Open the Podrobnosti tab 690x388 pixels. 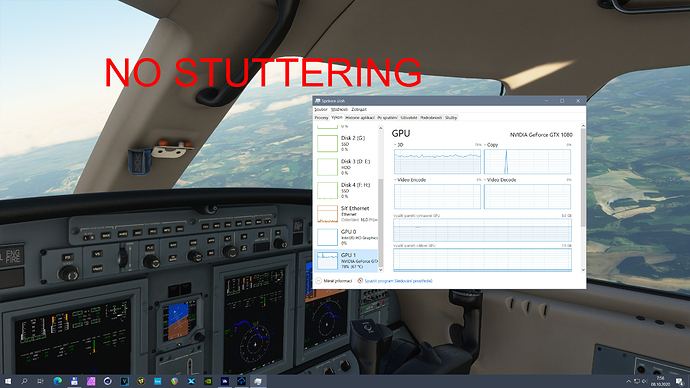(431, 118)
